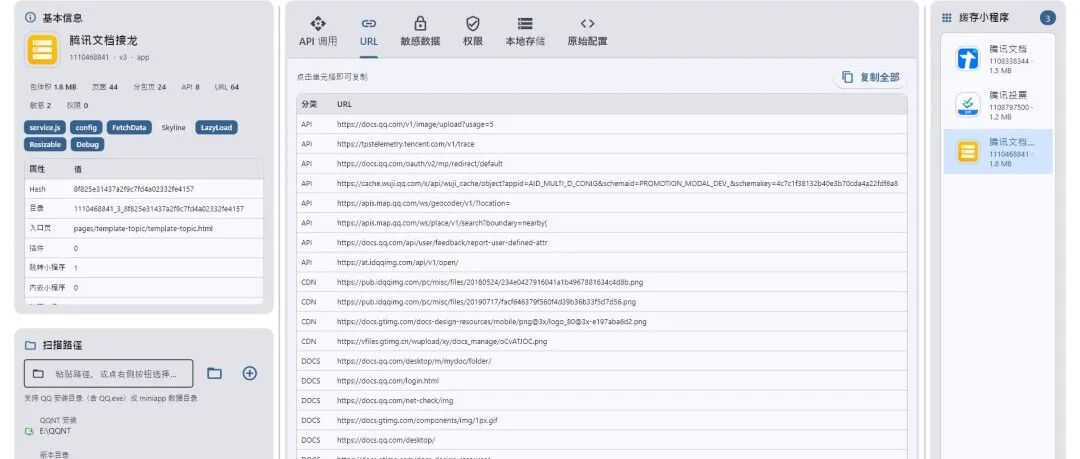Click the badge showing 3 cached mini programs
Image resolution: width=1080 pixels, height=459 pixels.
coord(1047,18)
